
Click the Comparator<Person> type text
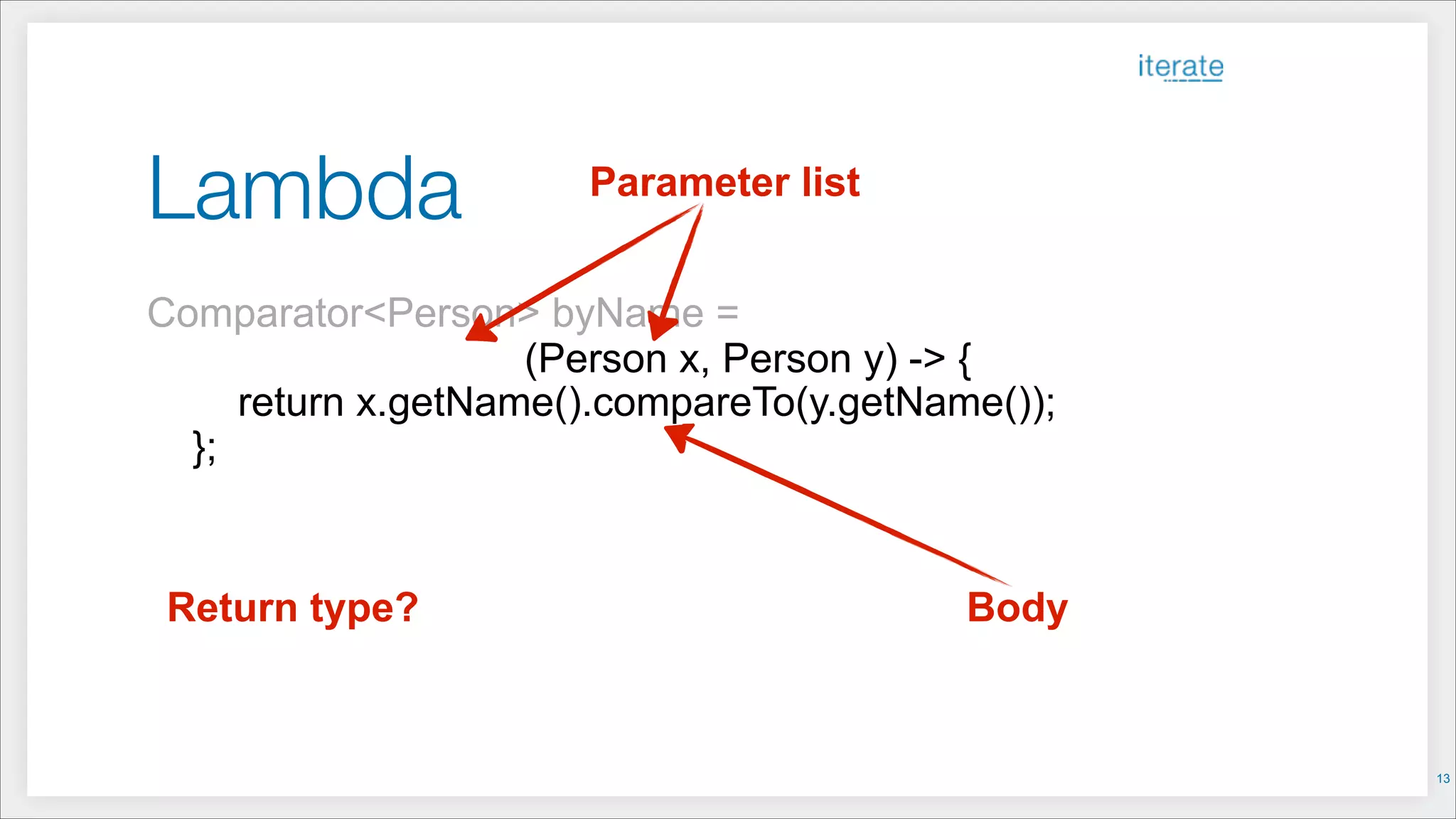pyautogui.click(x=341, y=313)
